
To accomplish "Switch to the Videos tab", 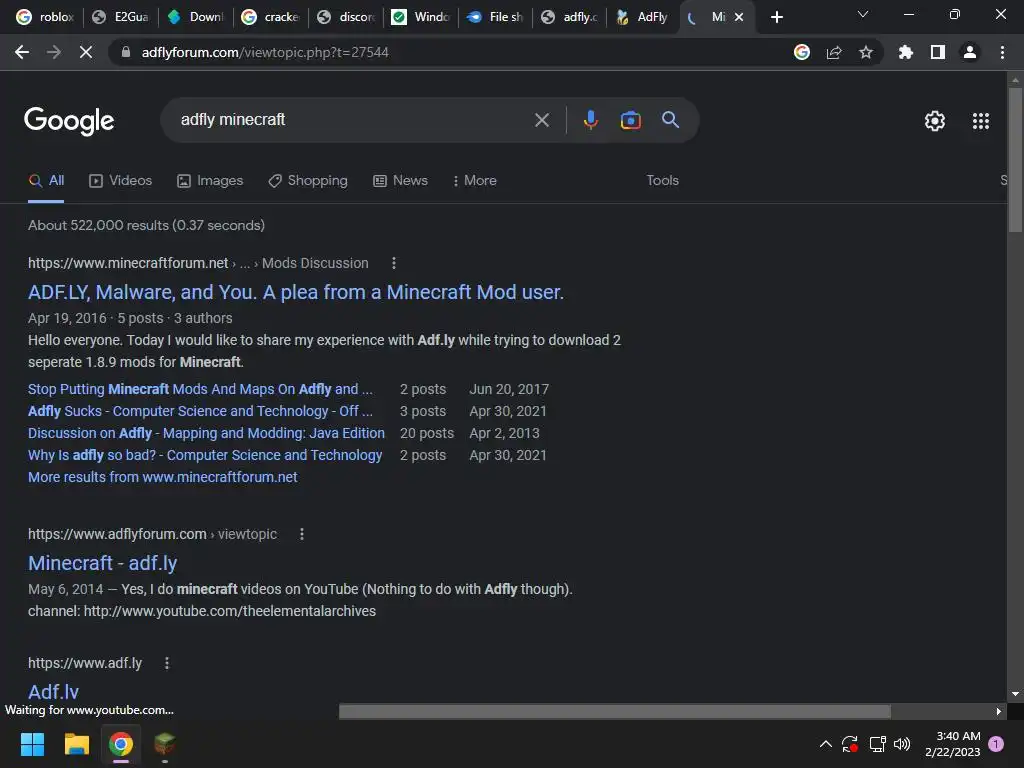I will tap(121, 180).
